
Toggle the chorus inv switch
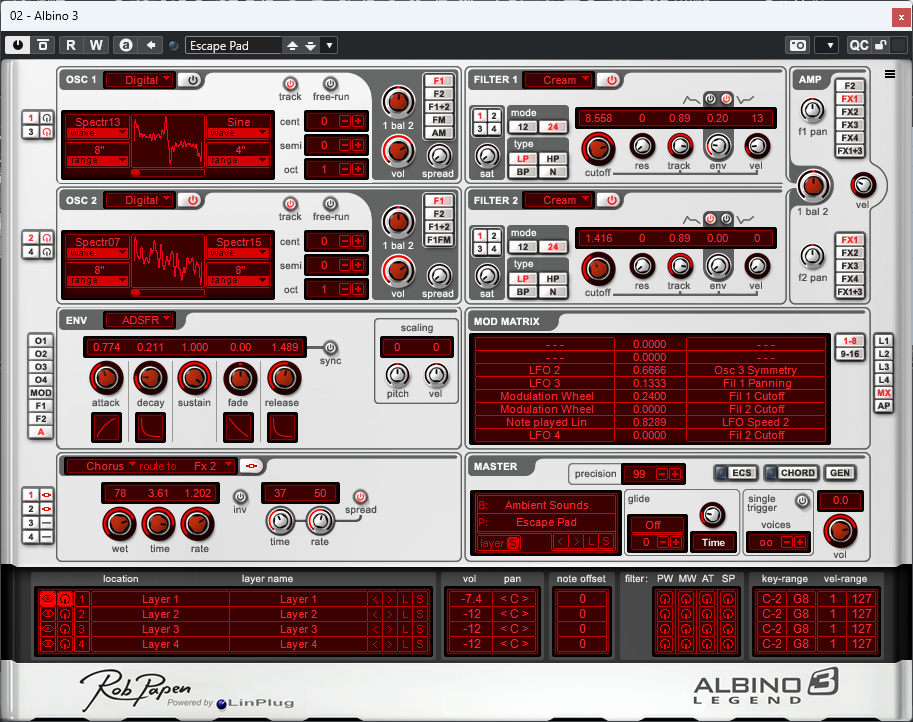[x=240, y=496]
